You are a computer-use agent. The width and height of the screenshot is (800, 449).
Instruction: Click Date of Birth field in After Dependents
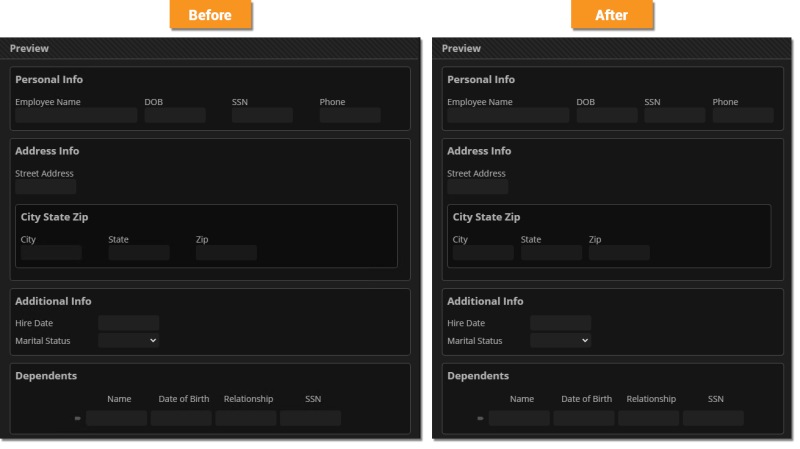(x=584, y=418)
